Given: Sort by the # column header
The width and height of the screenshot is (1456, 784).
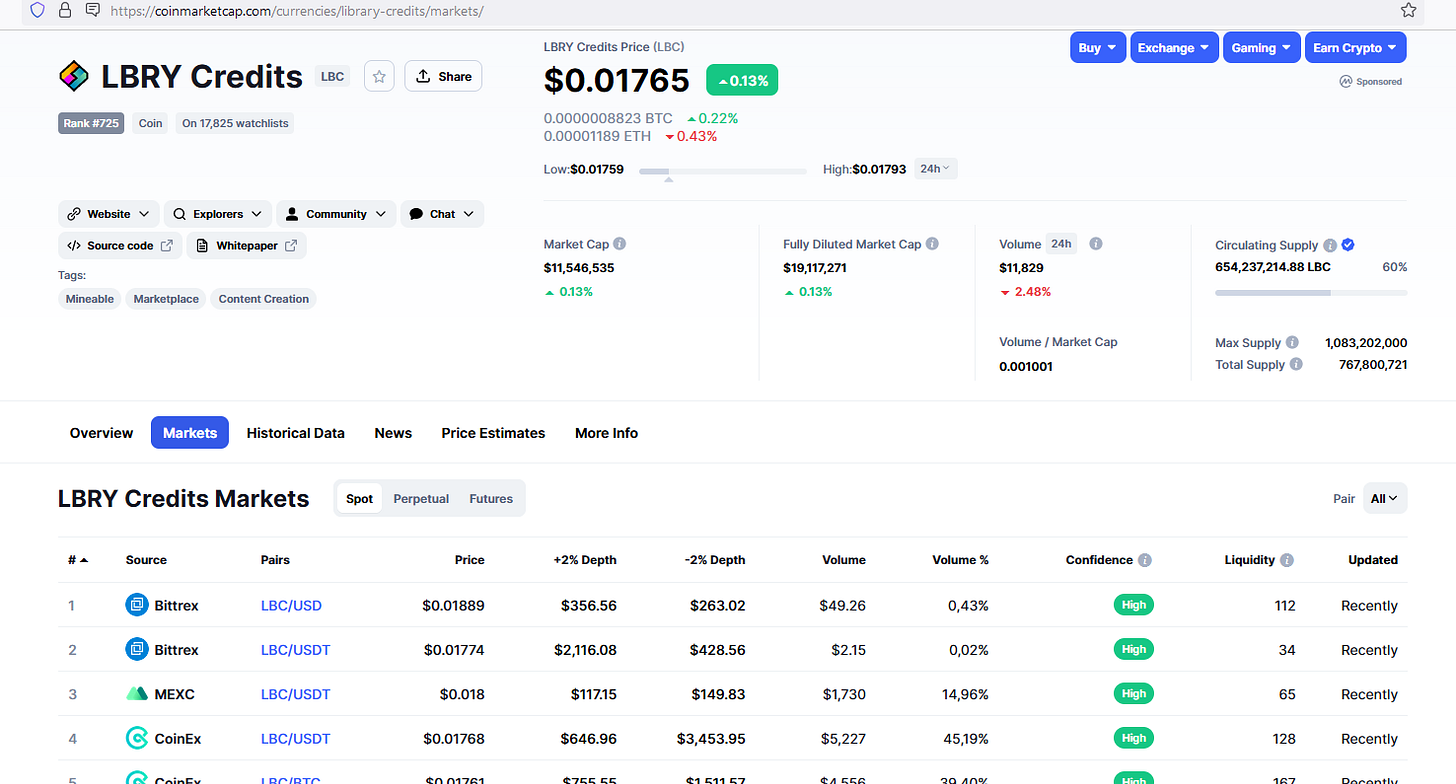Looking at the screenshot, I should point(77,560).
